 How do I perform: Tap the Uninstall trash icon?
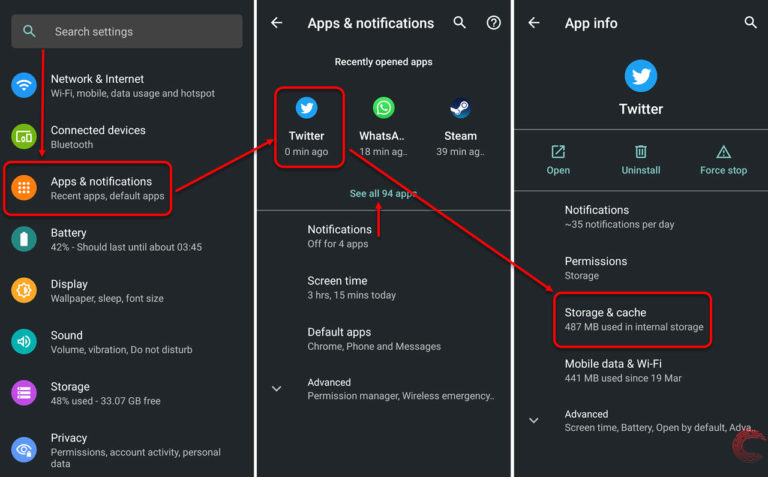pos(641,151)
